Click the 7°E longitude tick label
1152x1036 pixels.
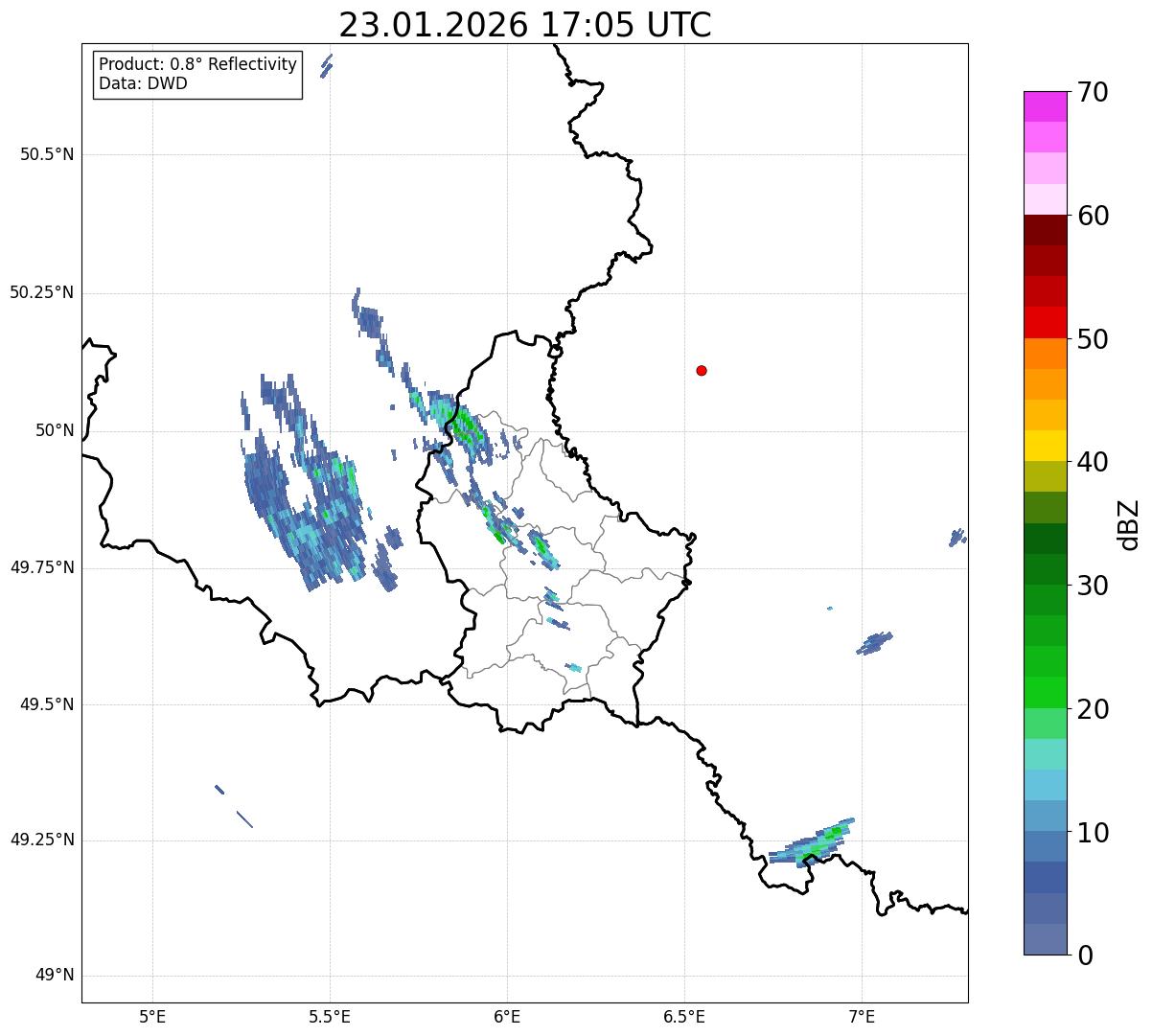click(x=862, y=1017)
